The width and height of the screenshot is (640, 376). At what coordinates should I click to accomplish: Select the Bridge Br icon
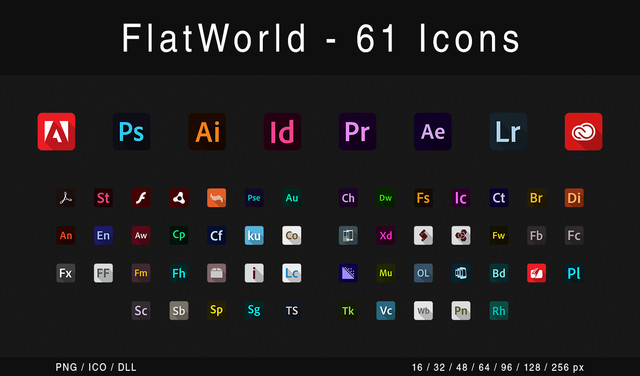(x=536, y=198)
